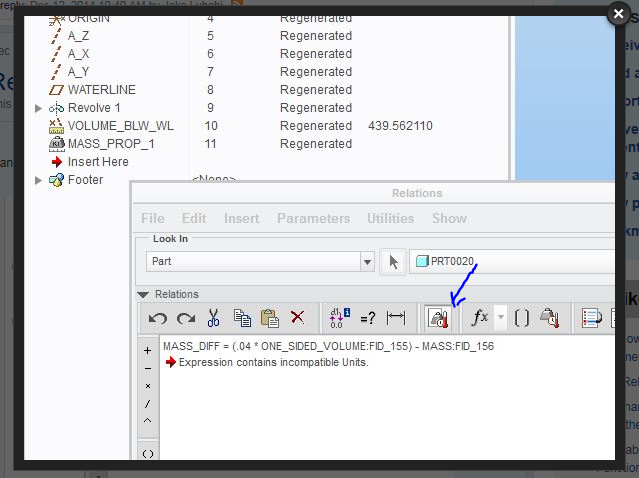Image resolution: width=639 pixels, height=478 pixels.
Task: Collapse the Relations section triangle
Action: pos(143,295)
